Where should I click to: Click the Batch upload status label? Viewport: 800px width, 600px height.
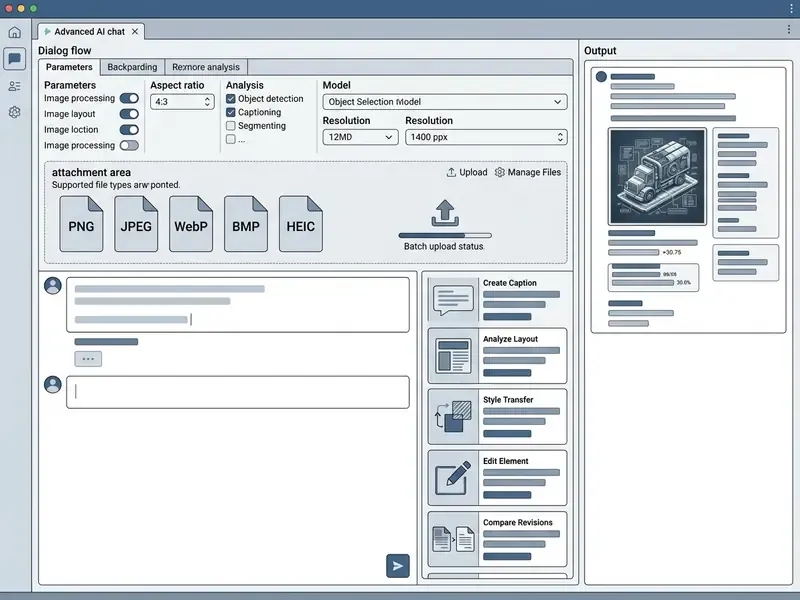click(x=444, y=246)
